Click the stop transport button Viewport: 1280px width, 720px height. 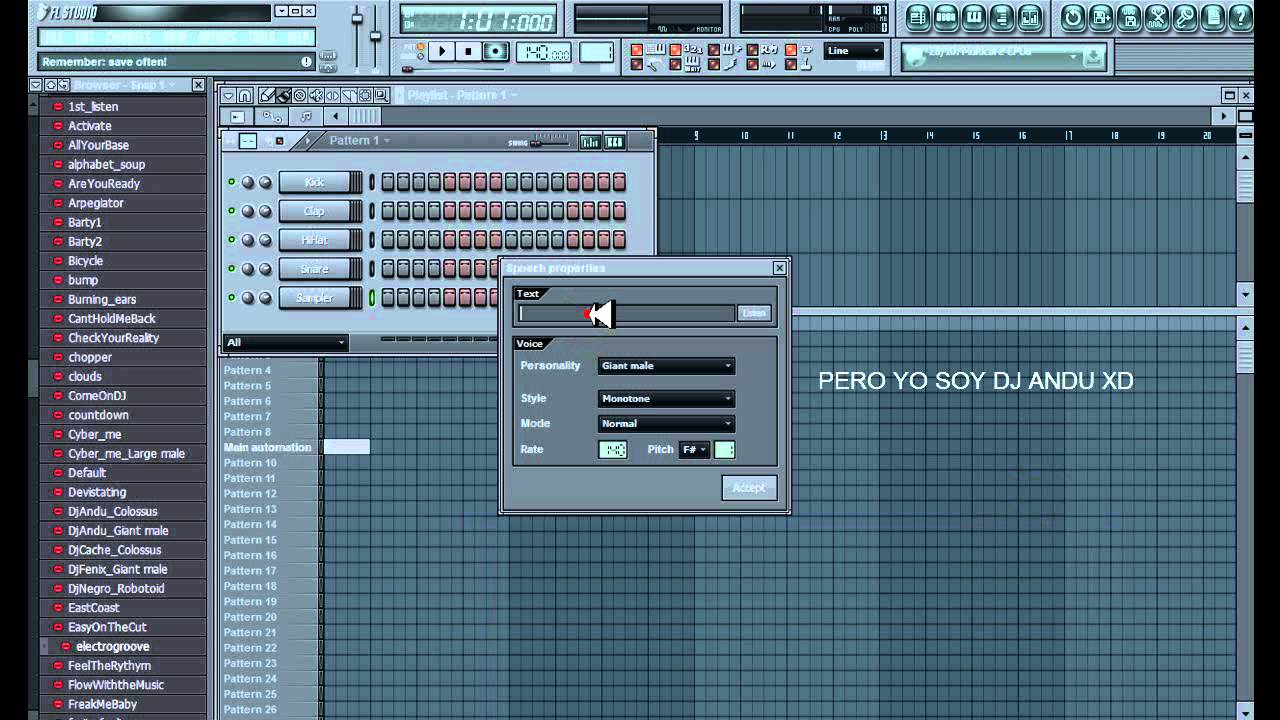(x=468, y=51)
